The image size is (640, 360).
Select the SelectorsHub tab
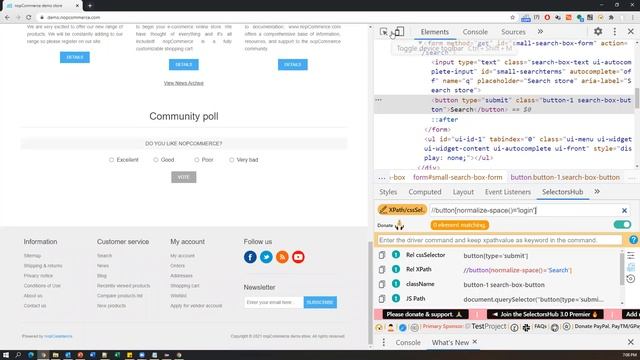coord(562,192)
